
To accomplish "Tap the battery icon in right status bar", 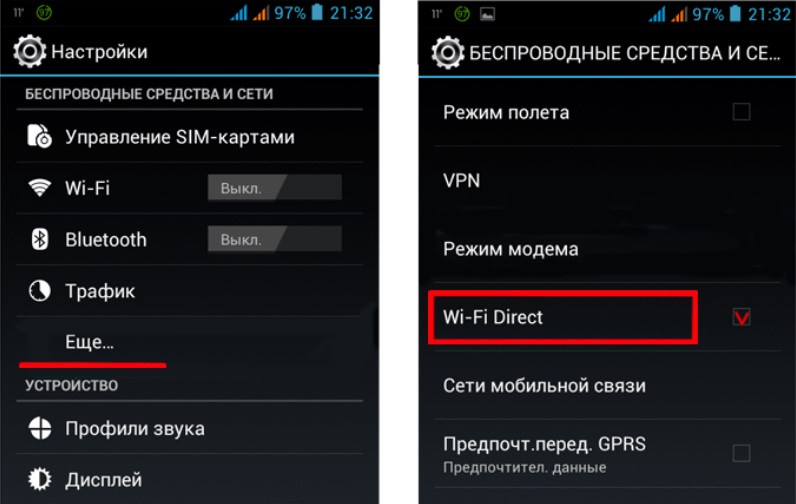I will pos(735,12).
